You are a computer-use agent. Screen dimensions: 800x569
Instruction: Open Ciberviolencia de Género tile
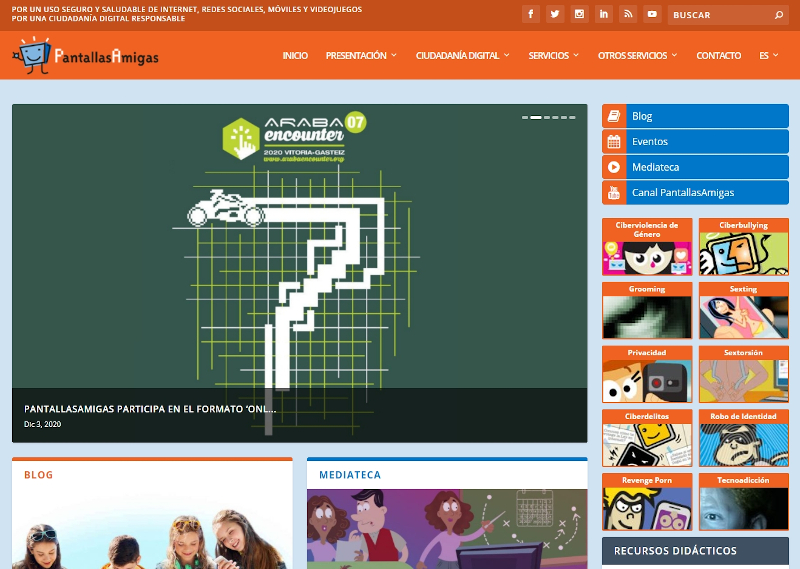(647, 247)
